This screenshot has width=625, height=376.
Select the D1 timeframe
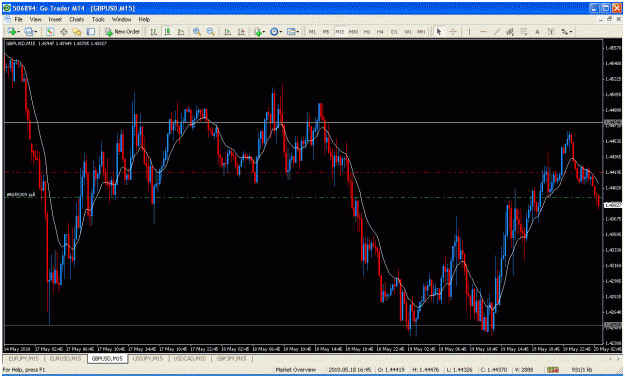point(394,31)
